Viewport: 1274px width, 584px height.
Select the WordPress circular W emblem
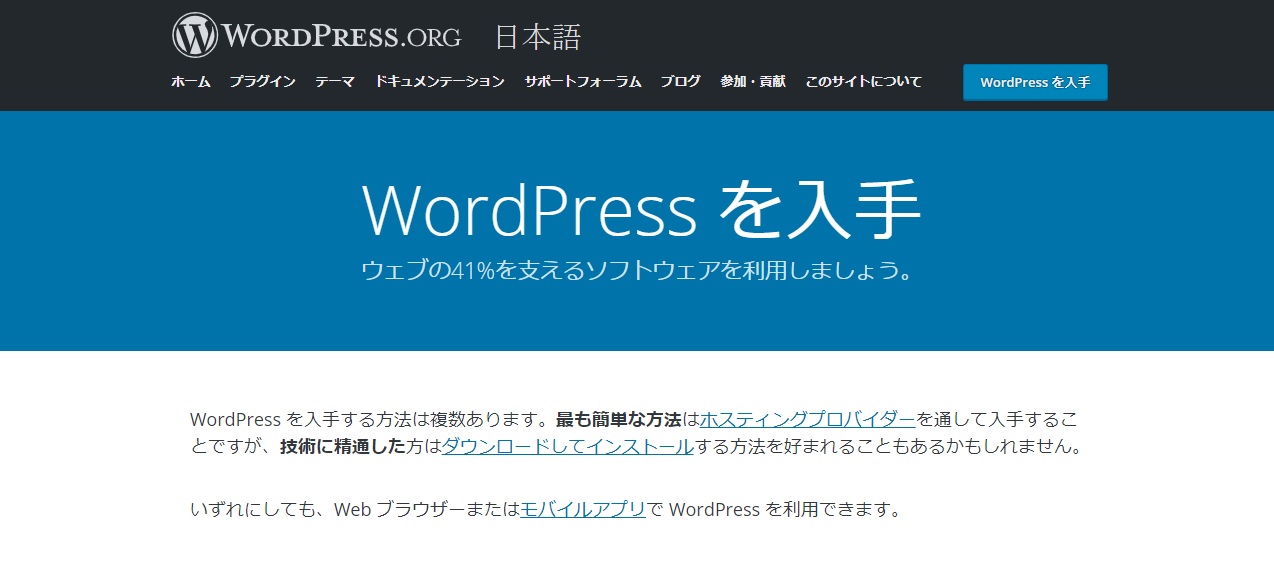196,33
